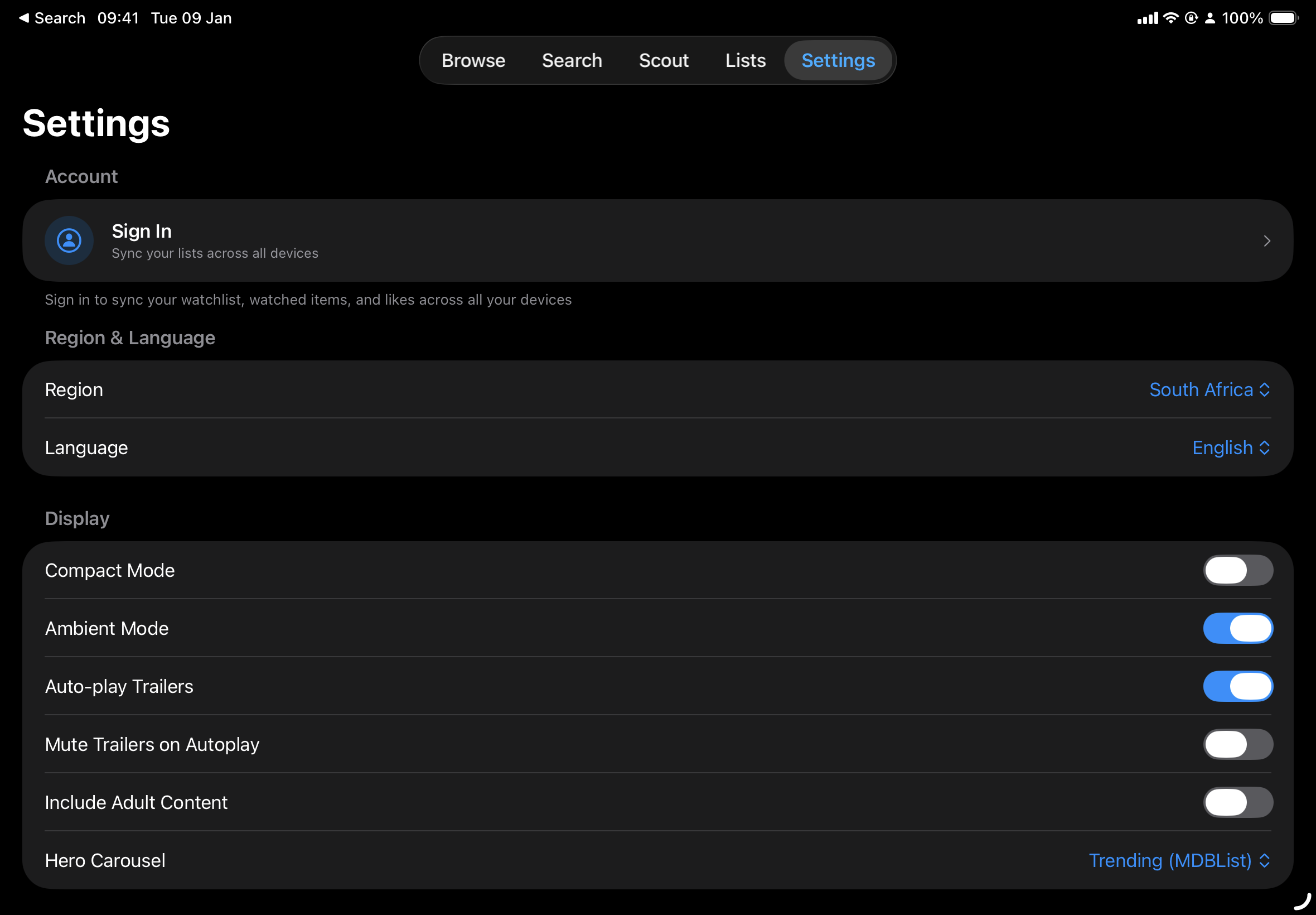Screen dimensions: 1316x915
Task: Click the Trending (MDBList) value
Action: pyautogui.click(x=1170, y=860)
